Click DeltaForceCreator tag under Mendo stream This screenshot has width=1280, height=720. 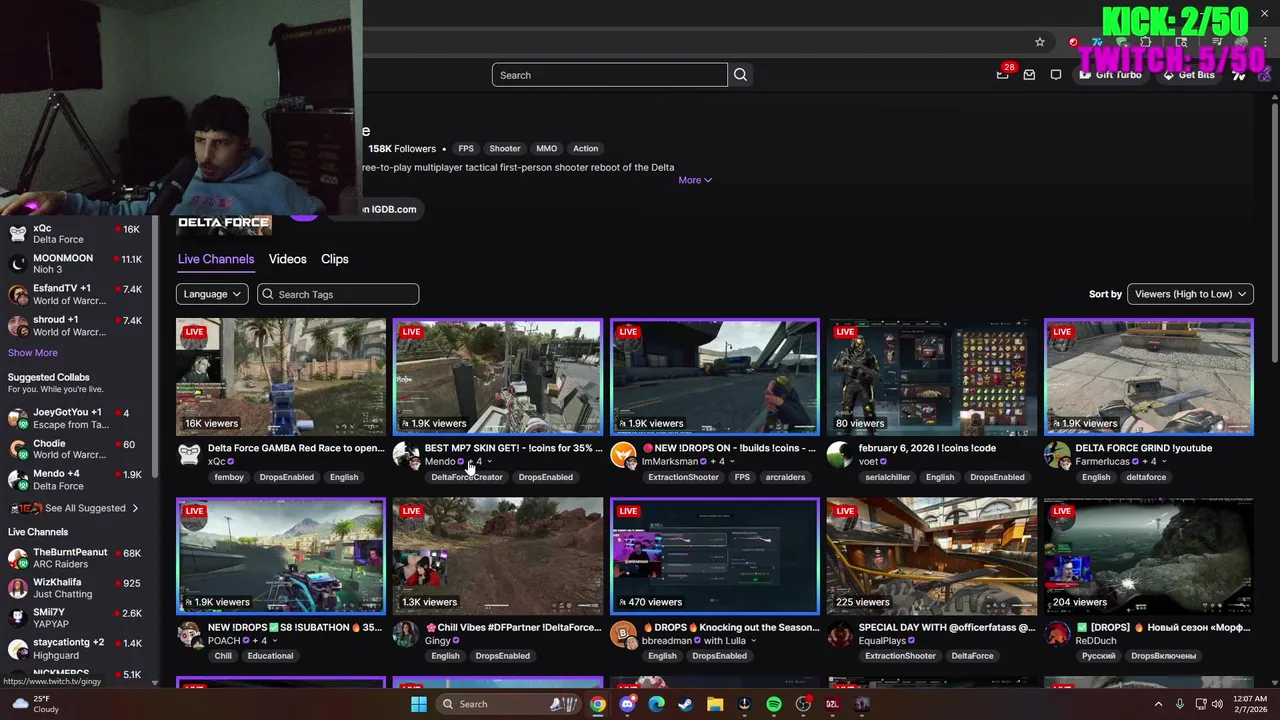[x=467, y=477]
